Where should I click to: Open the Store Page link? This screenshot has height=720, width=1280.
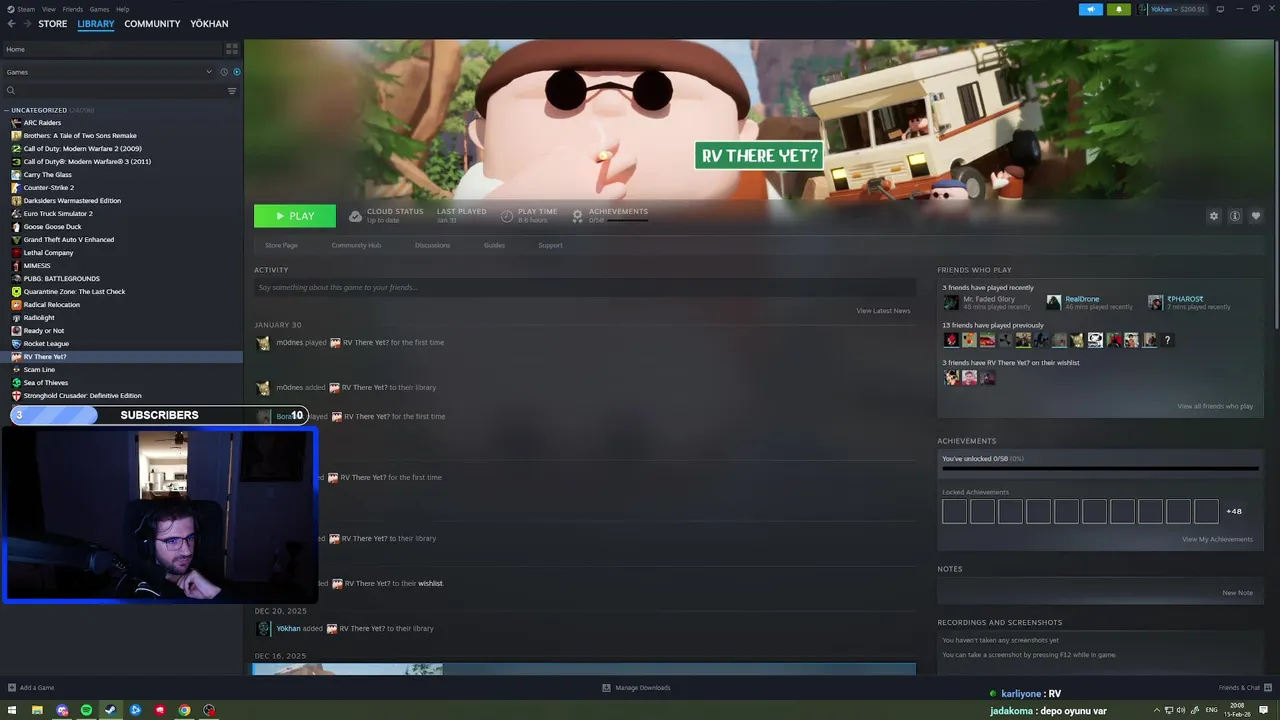click(x=281, y=245)
